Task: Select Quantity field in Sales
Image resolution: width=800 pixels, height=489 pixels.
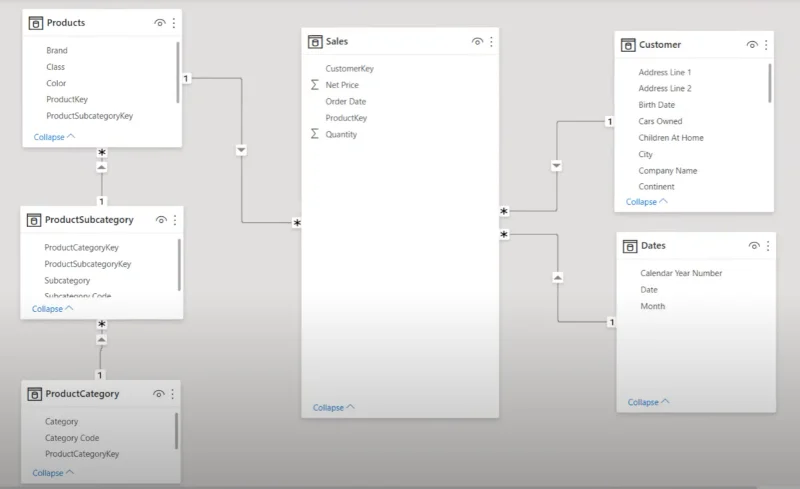Action: click(341, 134)
